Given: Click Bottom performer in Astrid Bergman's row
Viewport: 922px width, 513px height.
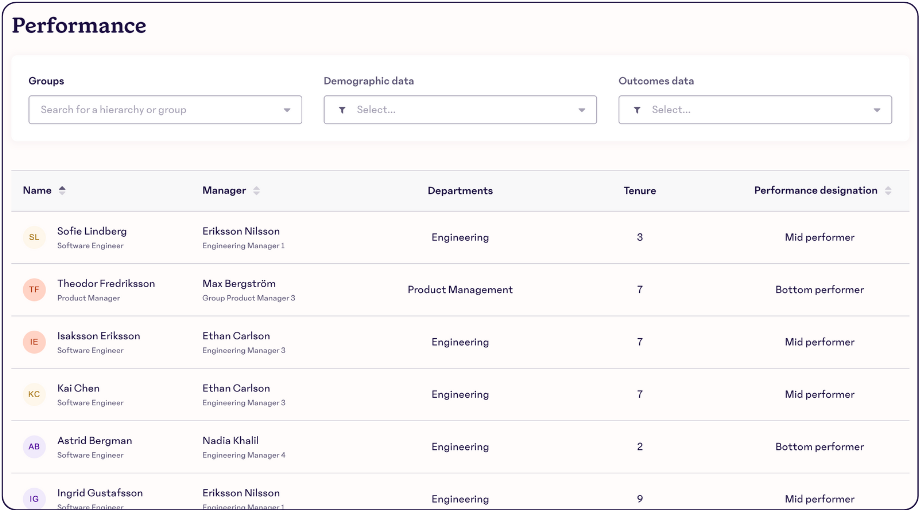Looking at the screenshot, I should point(819,447).
